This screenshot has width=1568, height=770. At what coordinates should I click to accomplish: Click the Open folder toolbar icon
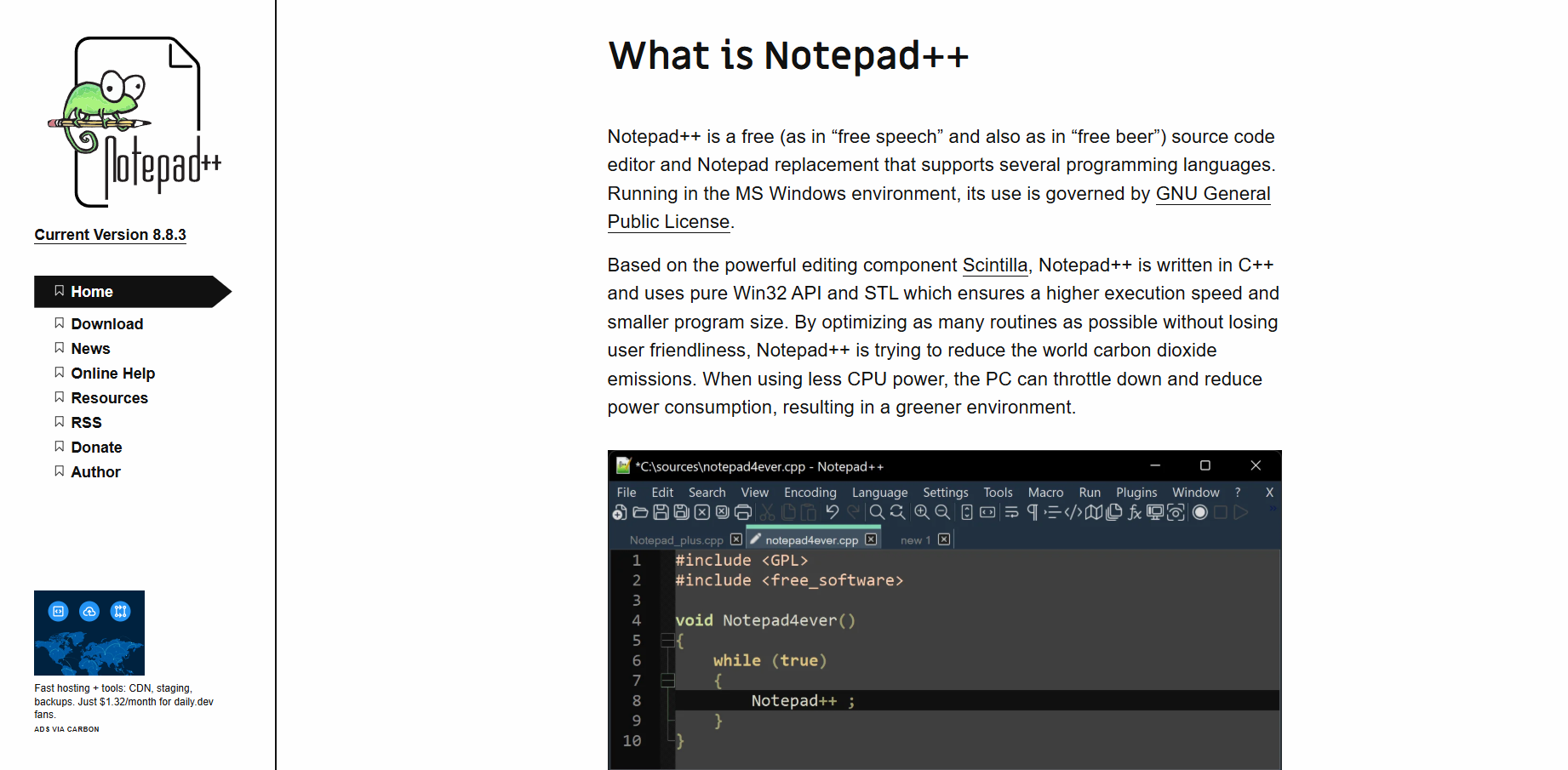[x=640, y=512]
